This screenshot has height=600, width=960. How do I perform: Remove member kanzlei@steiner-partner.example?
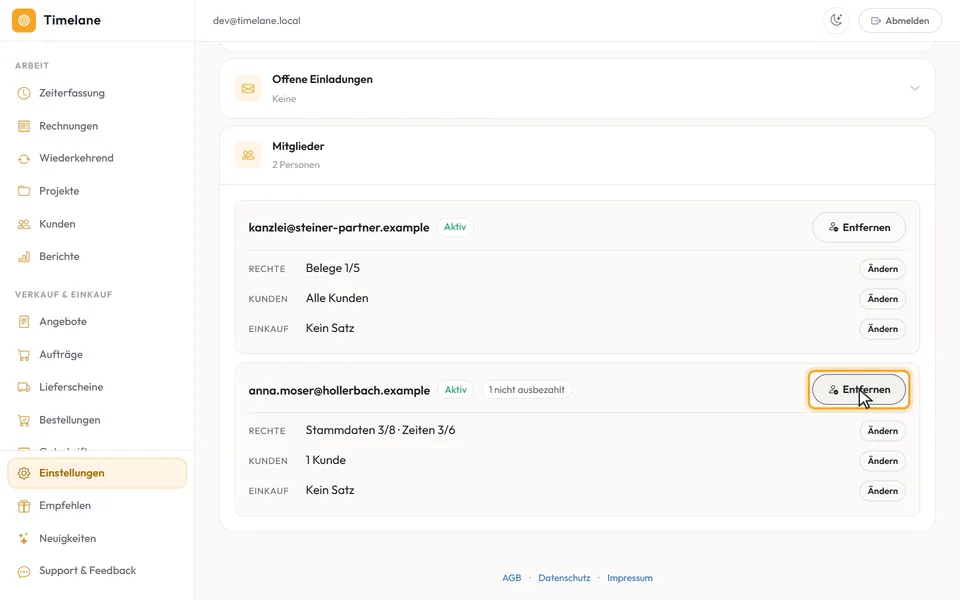[858, 227]
